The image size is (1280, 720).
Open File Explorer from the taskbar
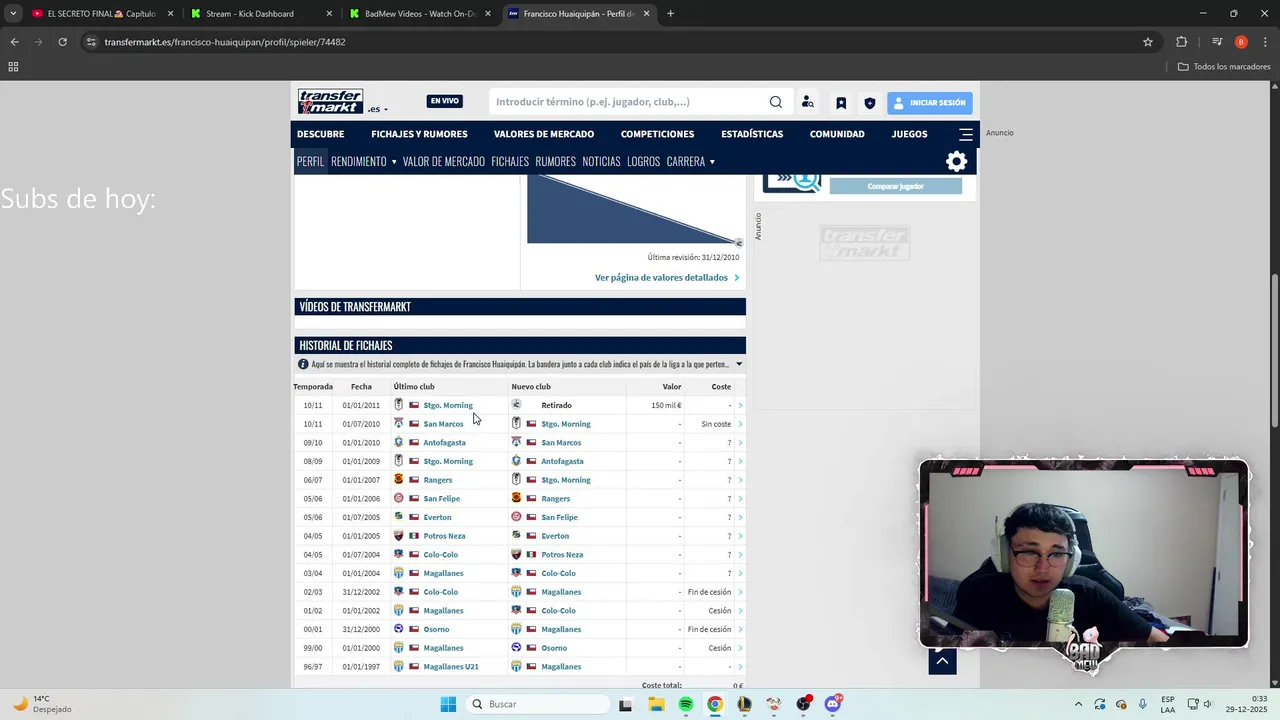(x=656, y=704)
